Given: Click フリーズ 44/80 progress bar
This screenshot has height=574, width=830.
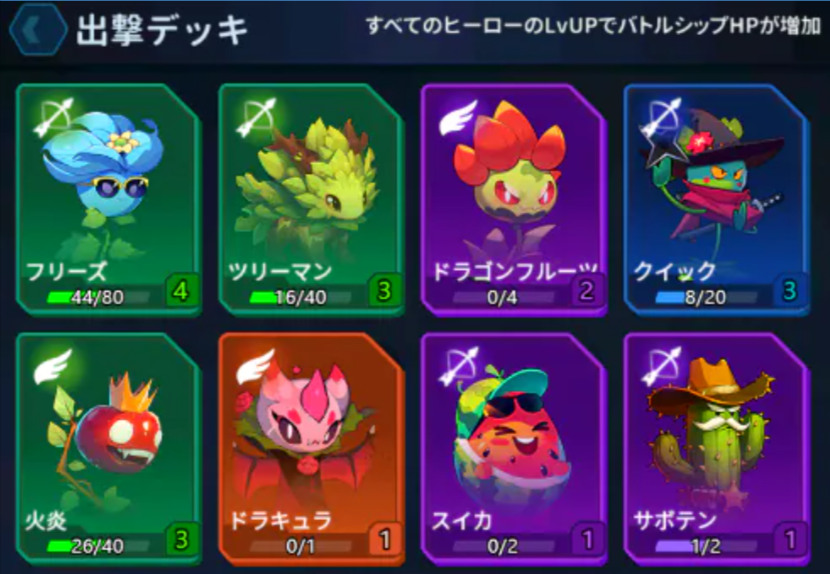Looking at the screenshot, I should (98, 298).
